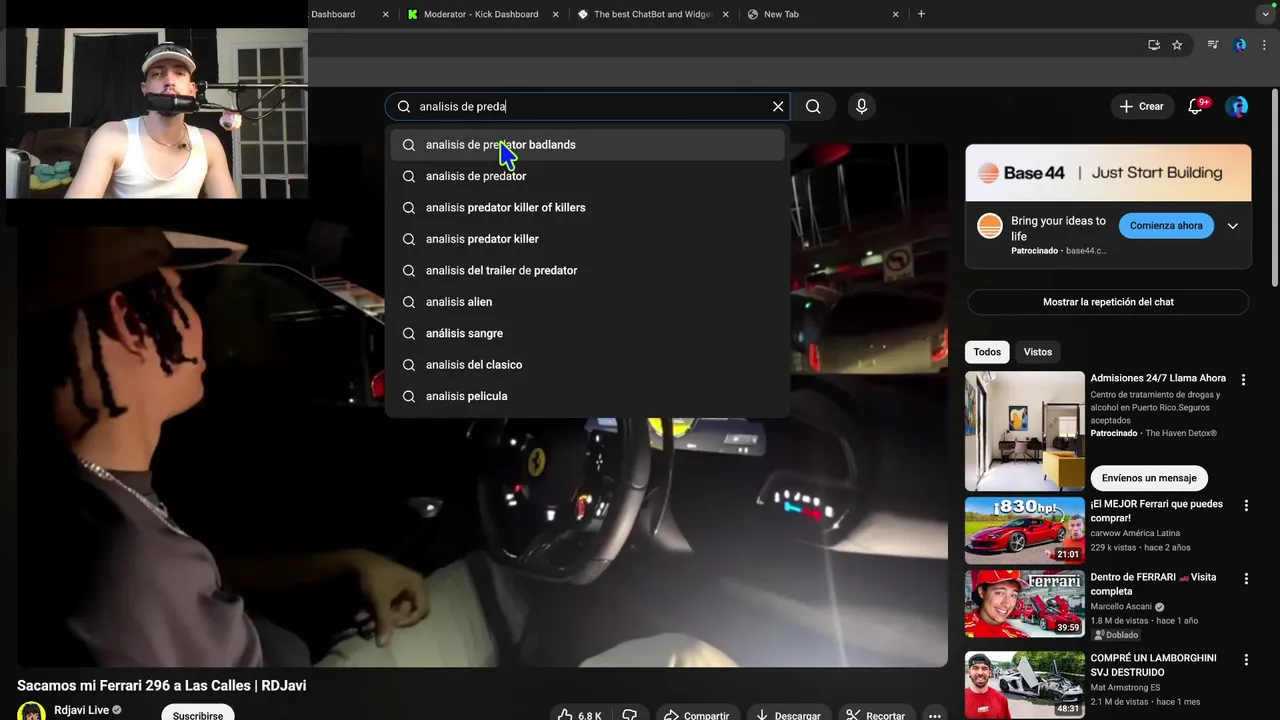The width and height of the screenshot is (1280, 720).
Task: Choose suggestion analisis del trailer de predator
Action: click(x=588, y=271)
